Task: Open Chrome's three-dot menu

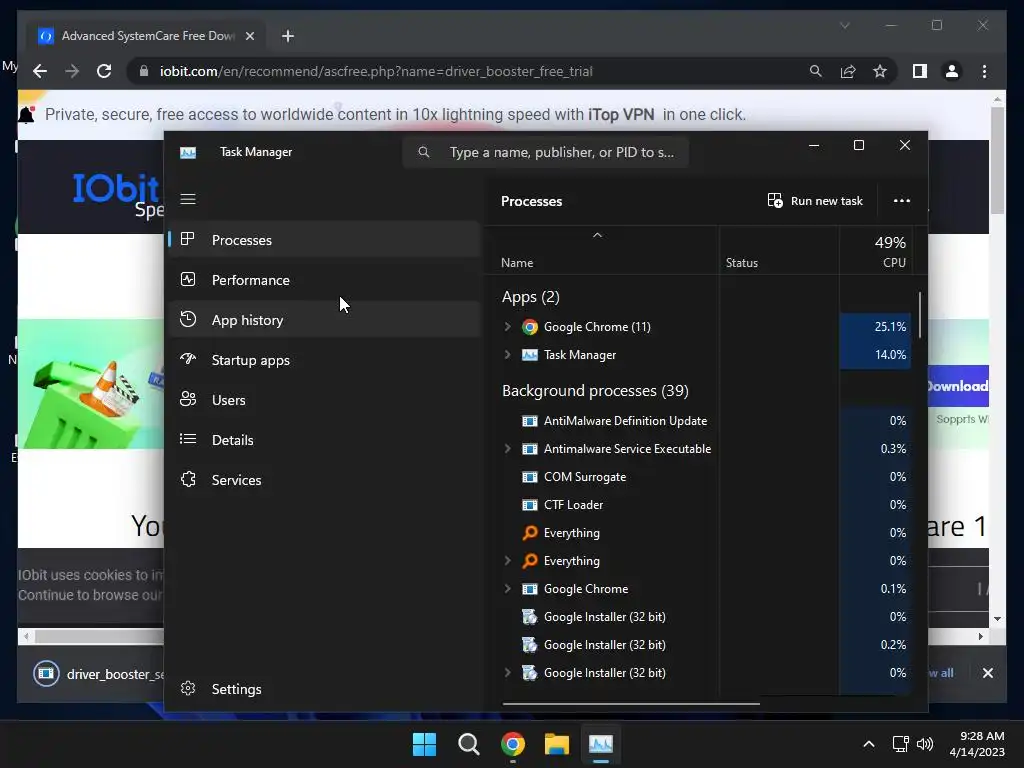Action: pyautogui.click(x=984, y=71)
